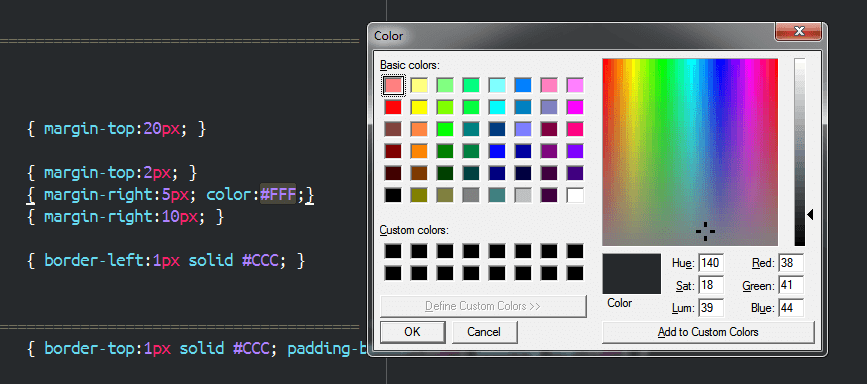
Task: Select last custom color slot in bottom row
Action: point(575,273)
